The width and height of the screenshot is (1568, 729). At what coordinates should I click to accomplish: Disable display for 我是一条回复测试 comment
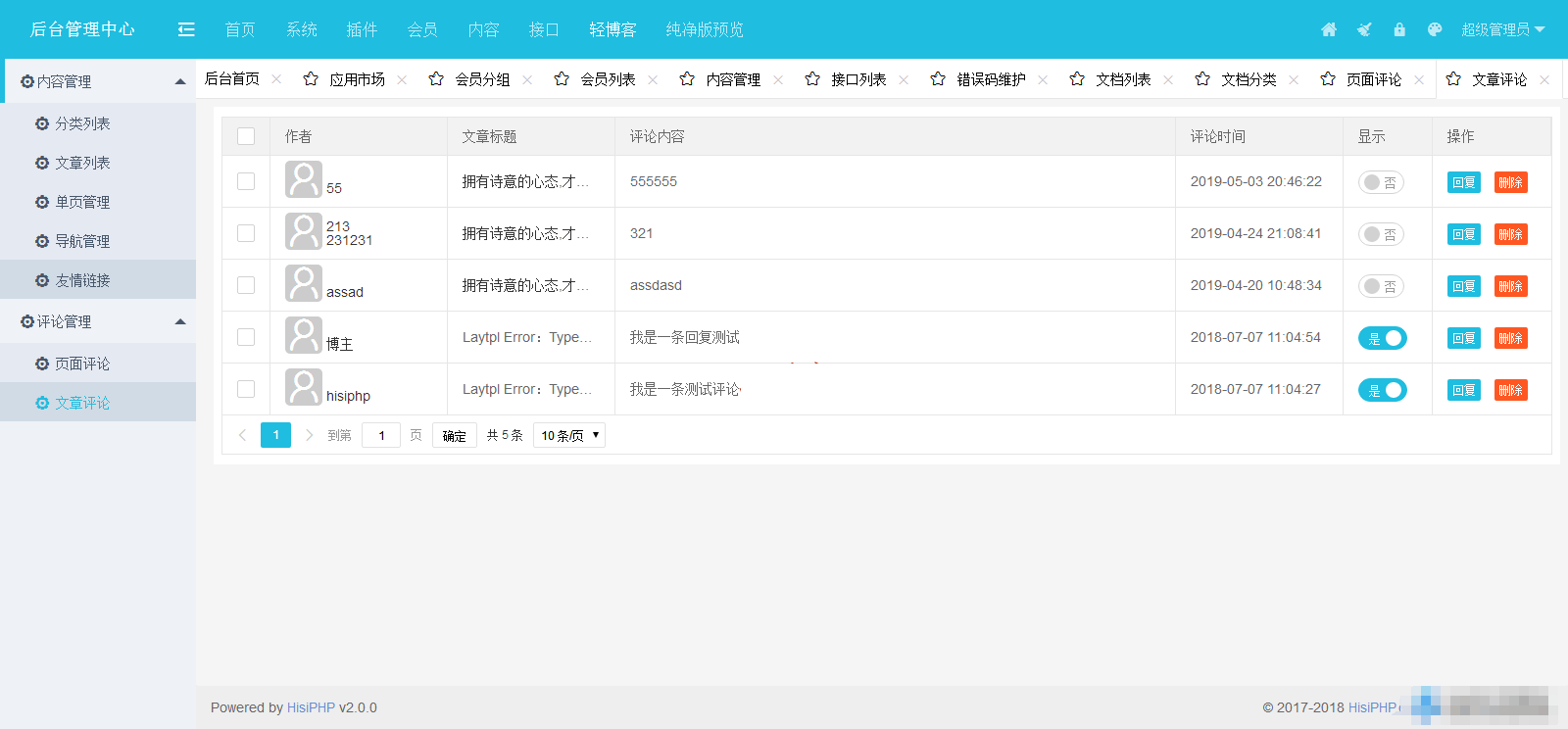coord(1382,338)
